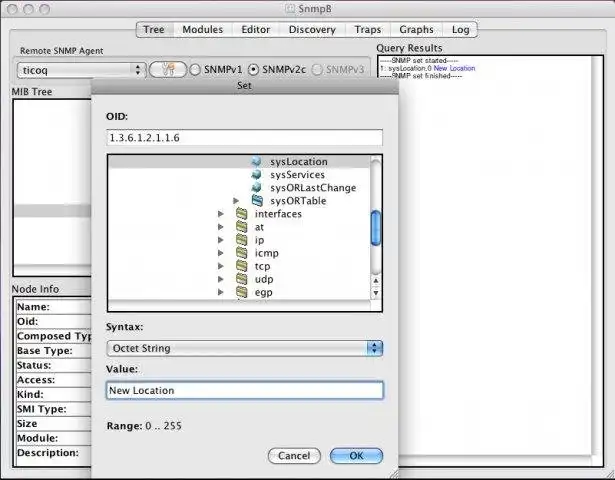This screenshot has width=615, height=480.
Task: Click the 'sysLocation.0 New Location' query result line
Action: tap(428, 68)
